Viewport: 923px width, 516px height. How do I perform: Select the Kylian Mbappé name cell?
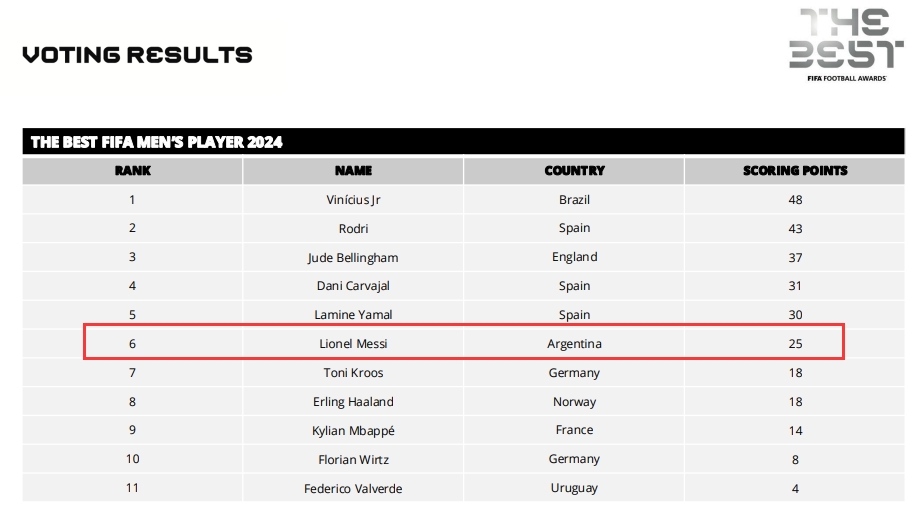353,431
